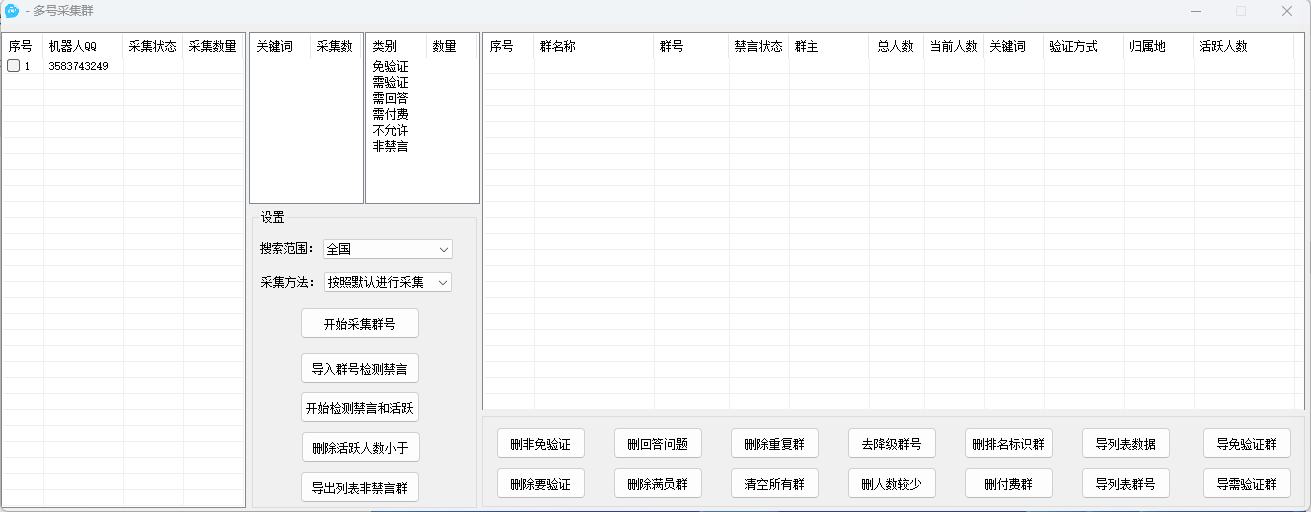Image resolution: width=1311 pixels, height=512 pixels.
Task: Click the 导免验证群 button
Action: [x=1246, y=444]
